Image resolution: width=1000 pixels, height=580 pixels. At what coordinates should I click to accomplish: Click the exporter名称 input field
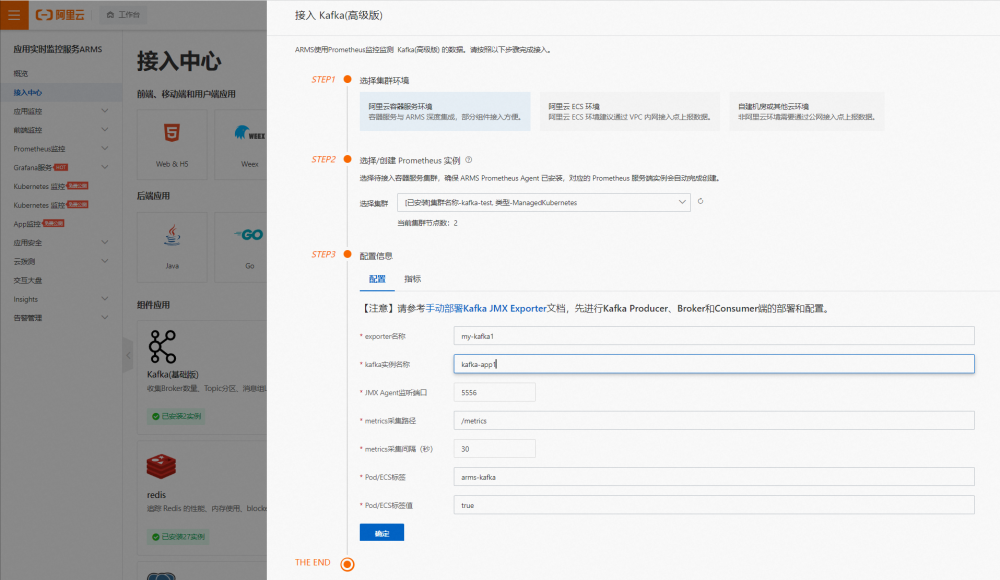[714, 336]
